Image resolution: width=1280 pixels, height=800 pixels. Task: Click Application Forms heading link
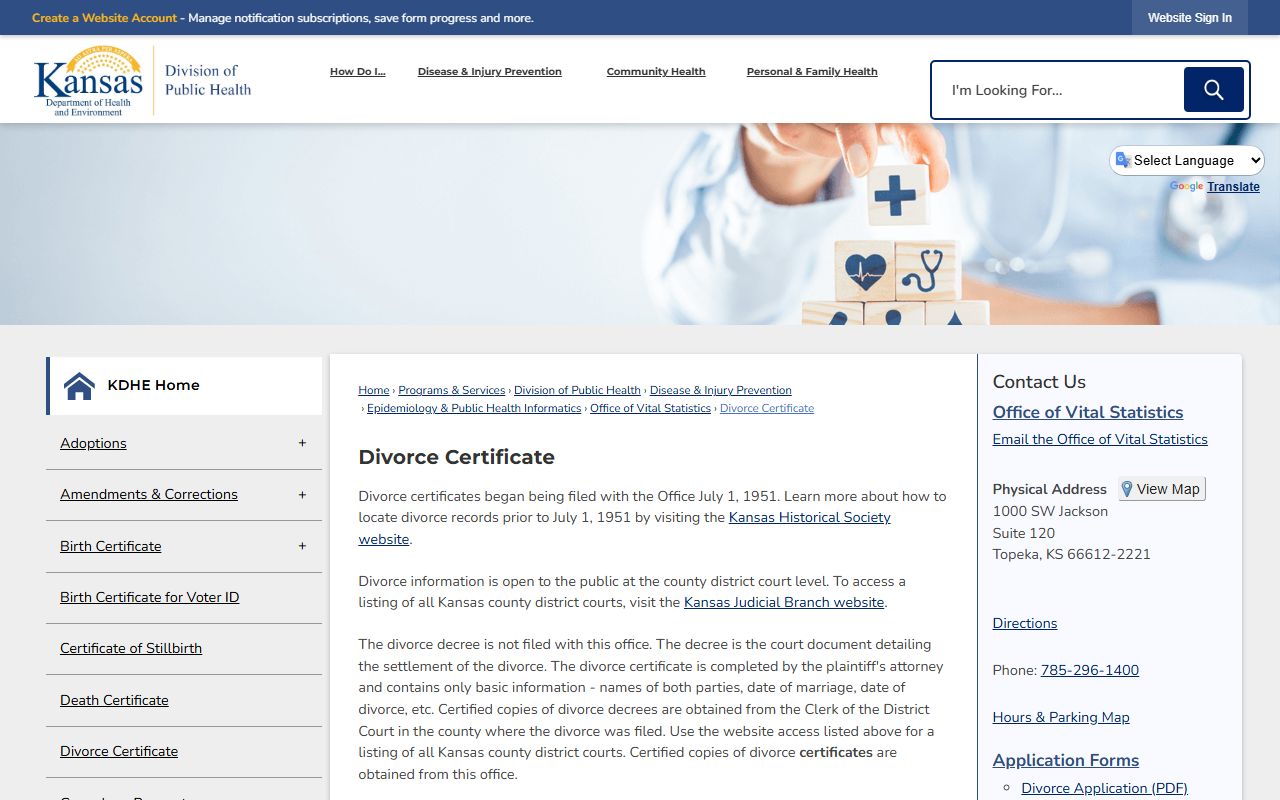1066,760
